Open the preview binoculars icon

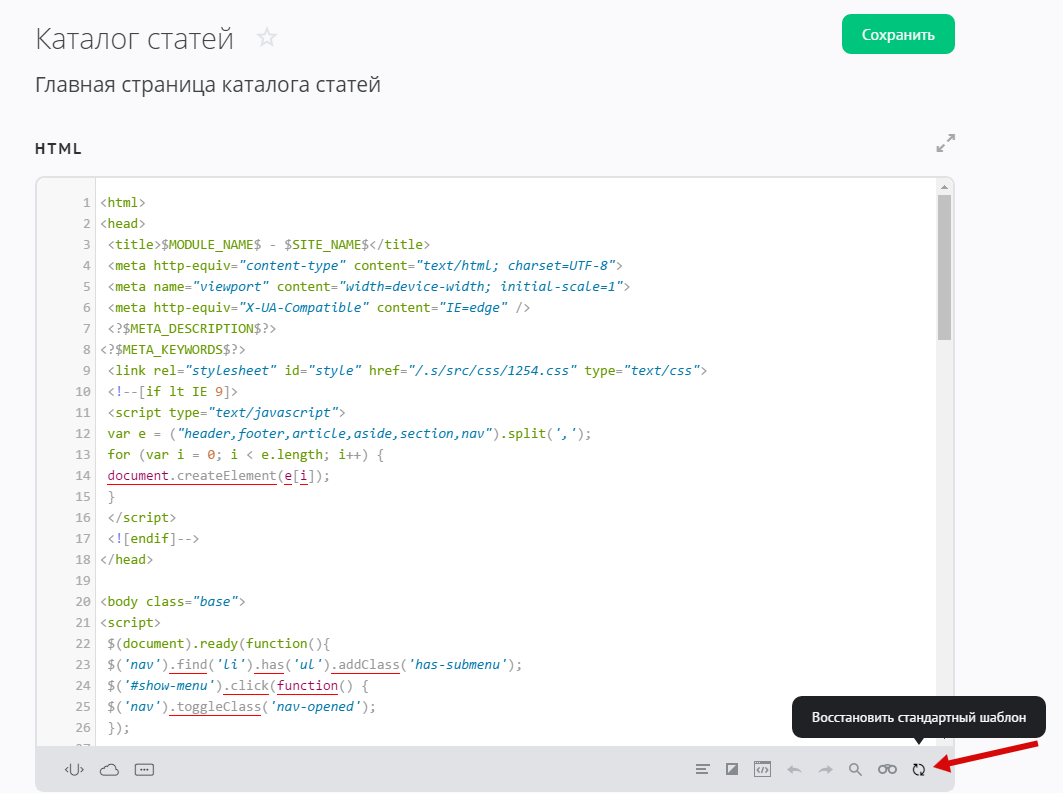887,769
